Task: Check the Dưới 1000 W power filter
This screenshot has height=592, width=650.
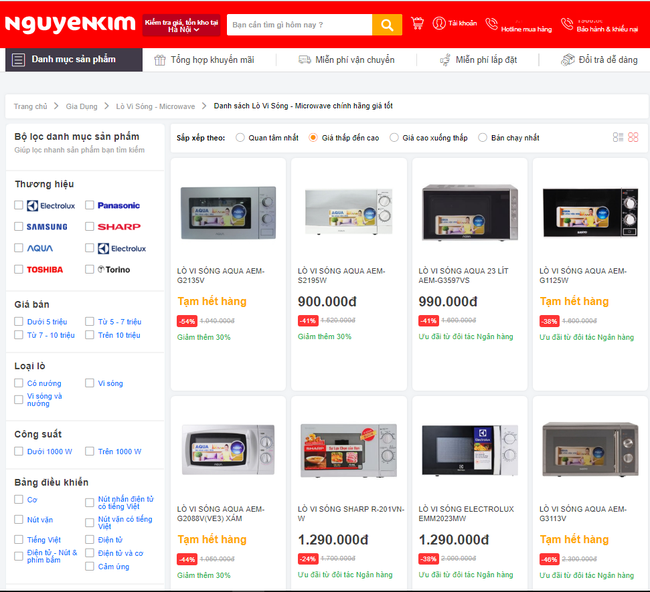Action: [19, 451]
